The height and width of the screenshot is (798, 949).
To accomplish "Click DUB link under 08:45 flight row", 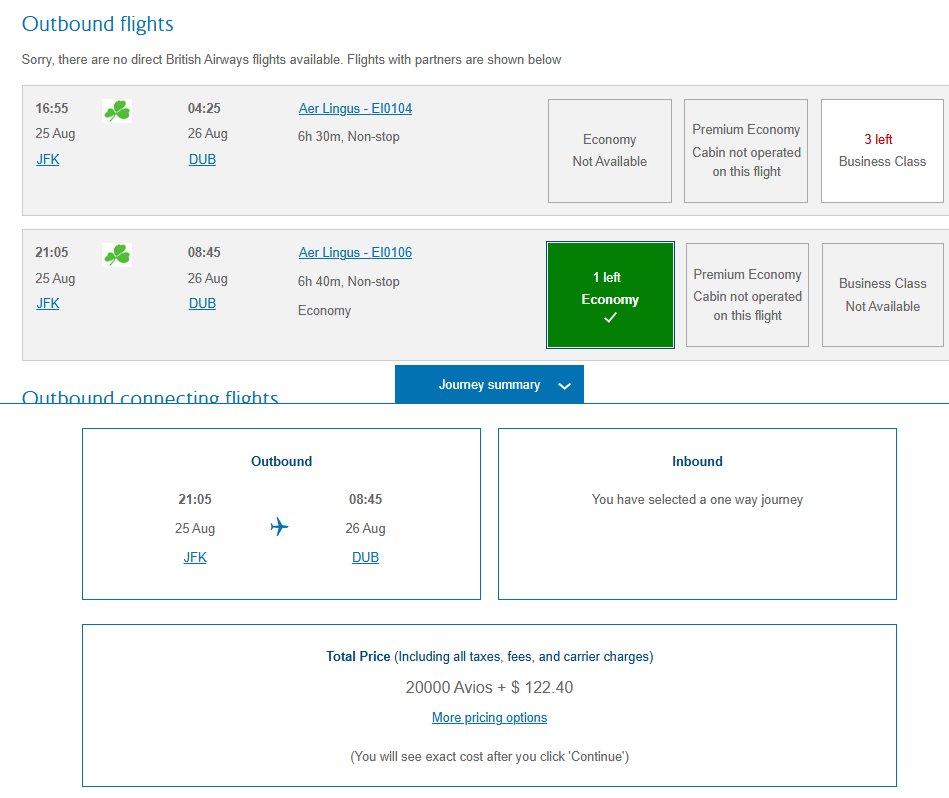I will tap(202, 303).
